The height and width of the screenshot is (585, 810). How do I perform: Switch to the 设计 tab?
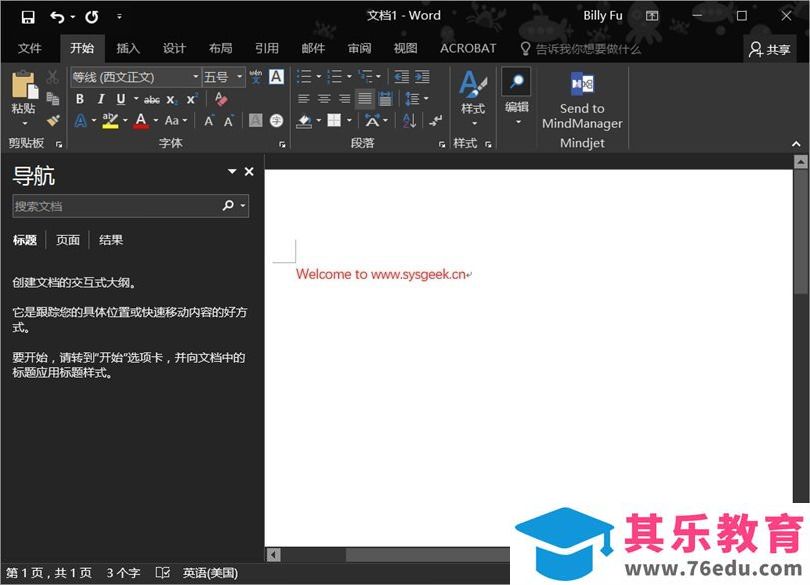coord(174,49)
